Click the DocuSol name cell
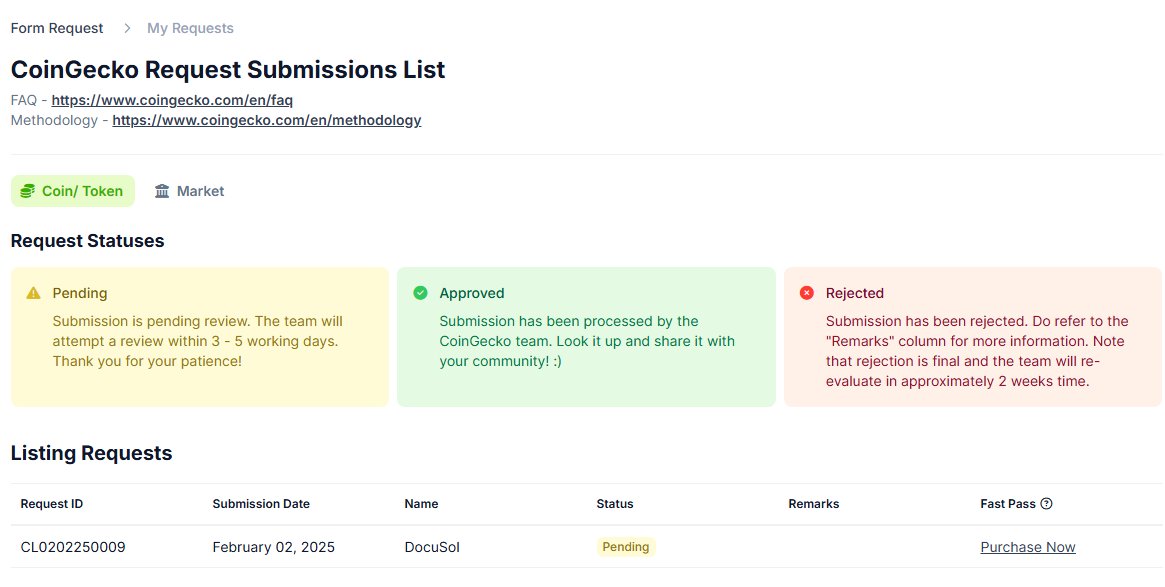Viewport: 1165px width, 587px height. pos(432,547)
